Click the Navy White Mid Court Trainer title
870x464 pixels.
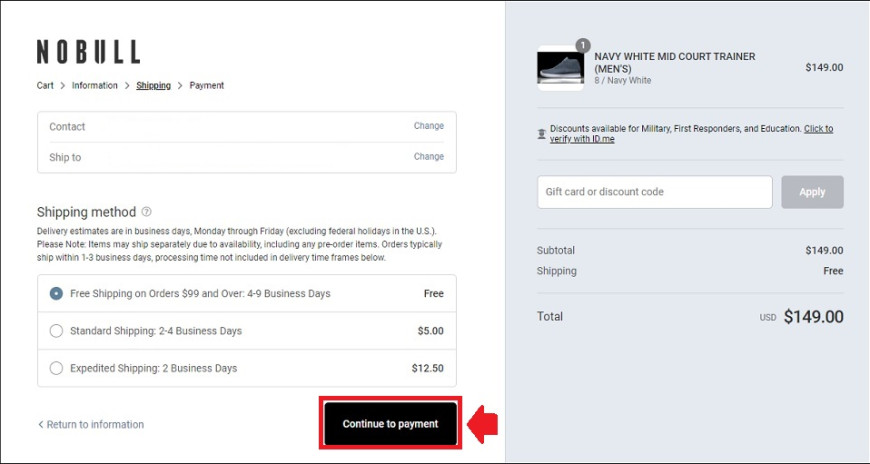pos(675,63)
